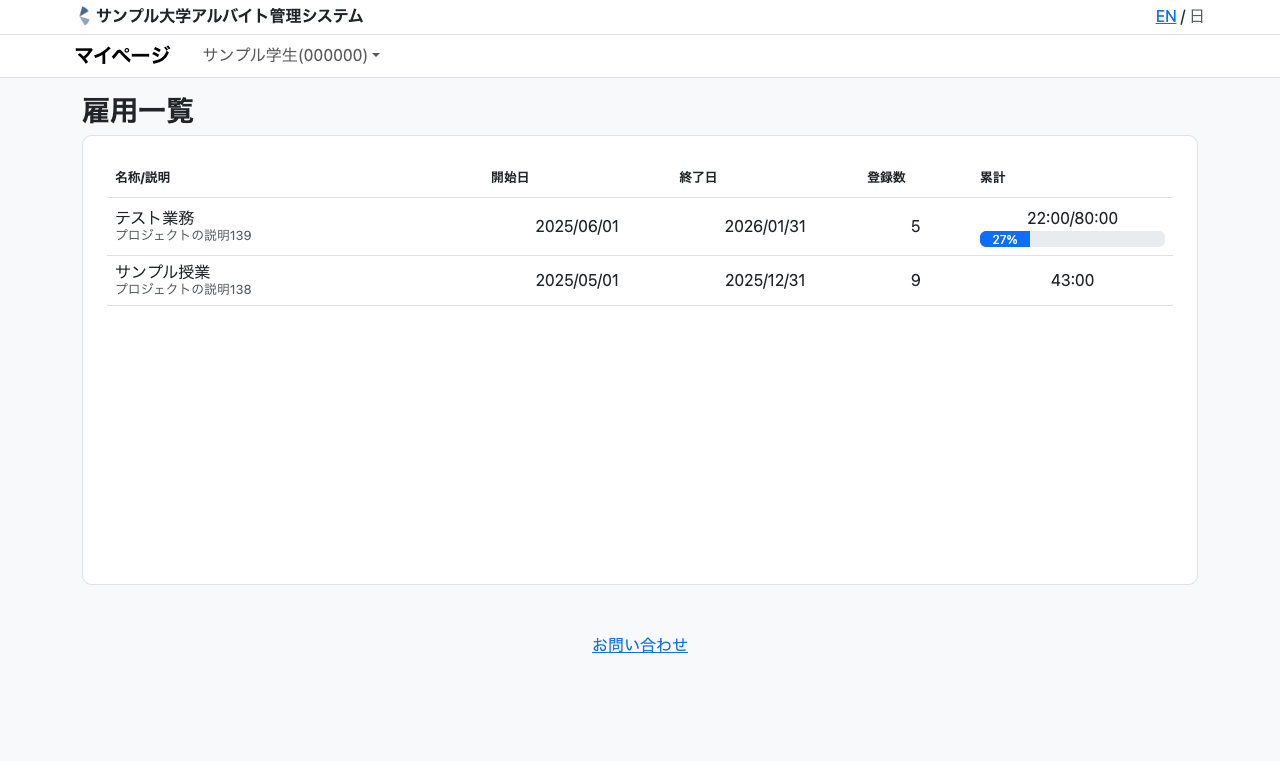Screen dimensions: 1280x761
Task: Click the 登録数 column header
Action: pos(885,177)
